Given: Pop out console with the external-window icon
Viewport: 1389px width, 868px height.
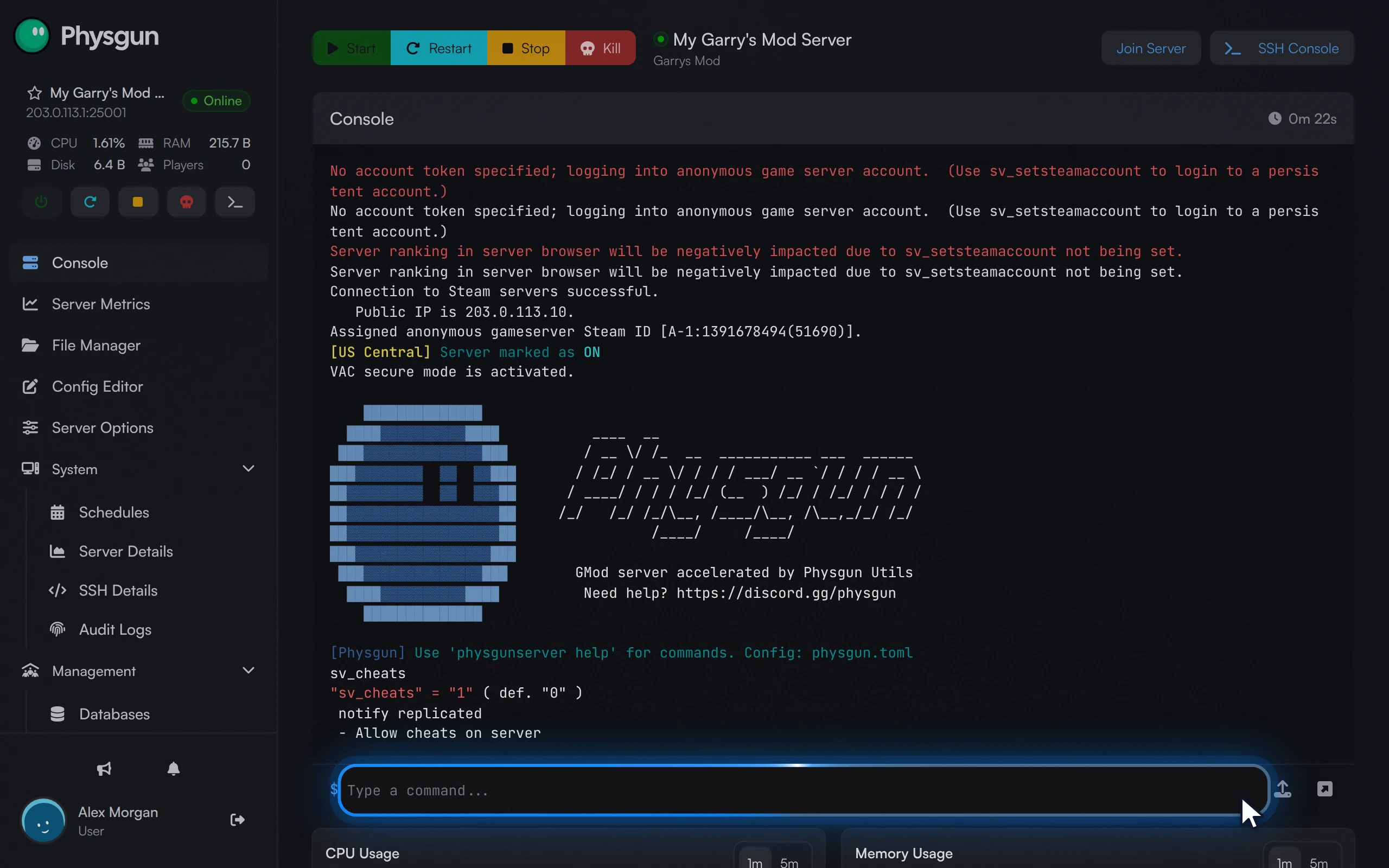Looking at the screenshot, I should (x=1325, y=789).
